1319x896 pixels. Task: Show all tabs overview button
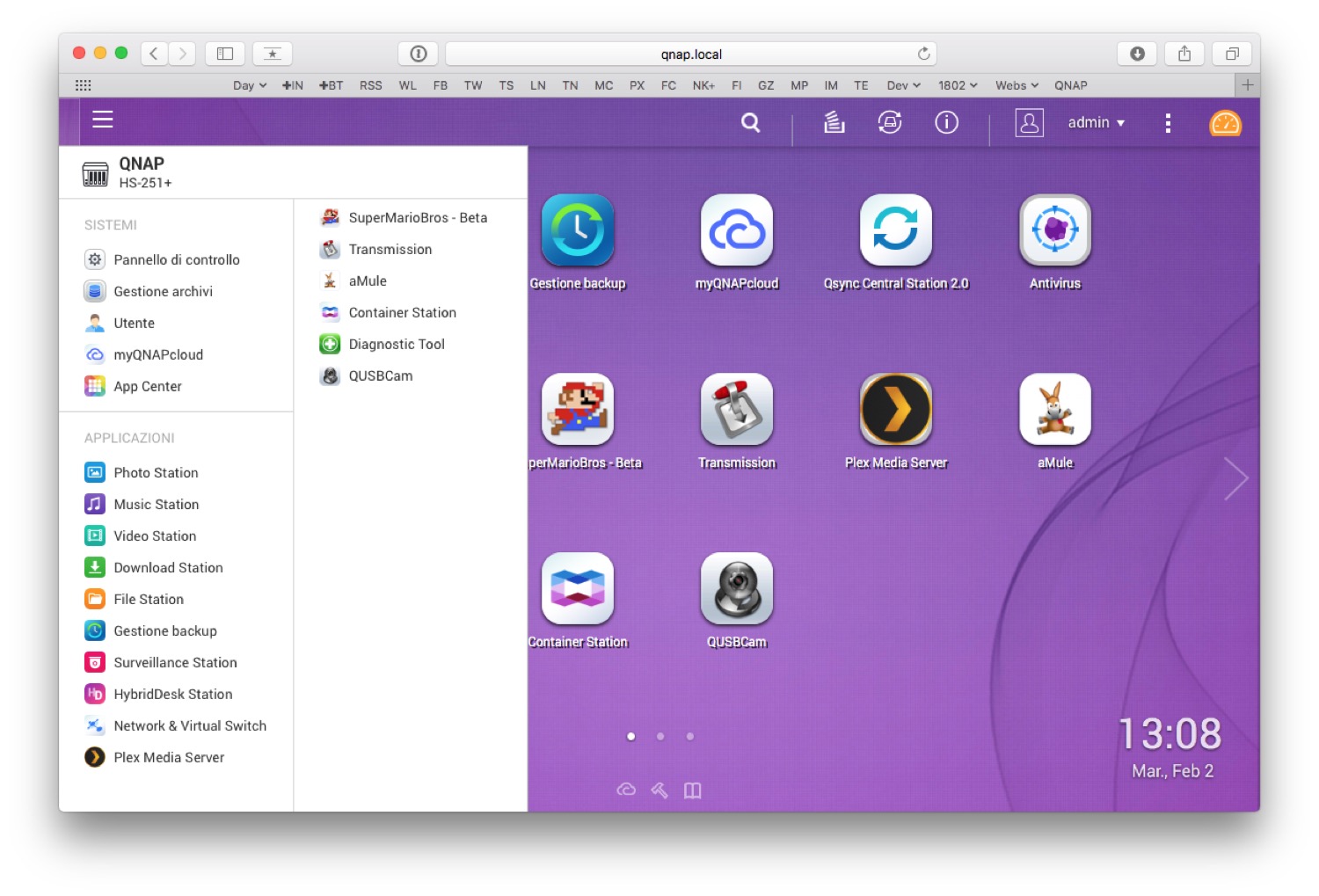tap(1232, 54)
